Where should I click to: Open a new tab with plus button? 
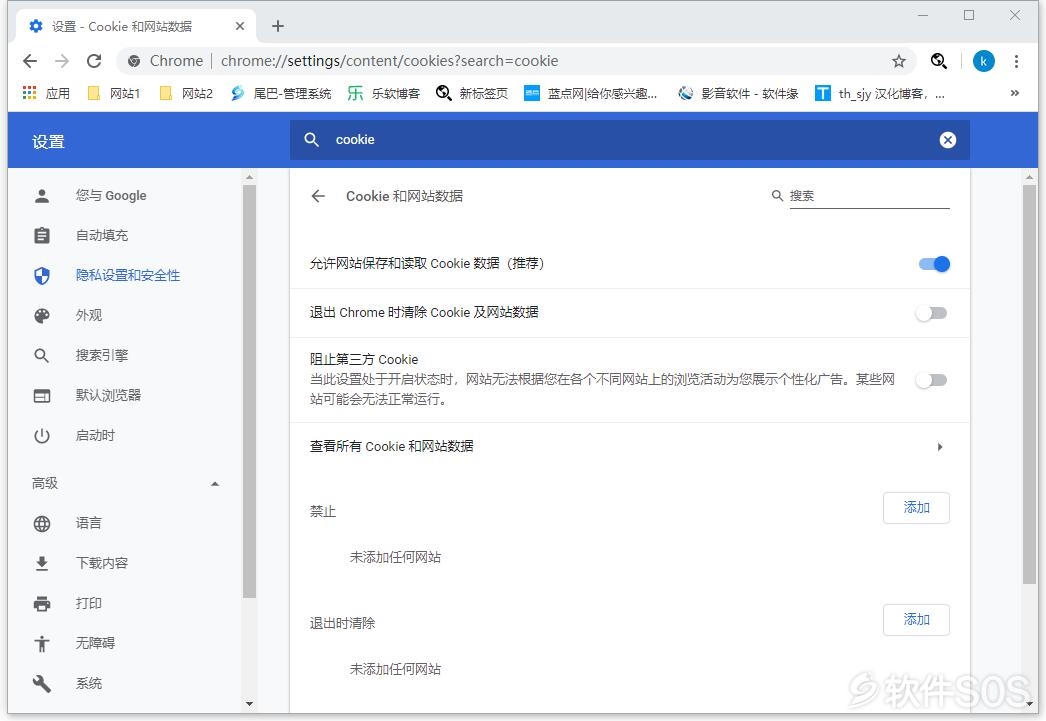pyautogui.click(x=278, y=26)
